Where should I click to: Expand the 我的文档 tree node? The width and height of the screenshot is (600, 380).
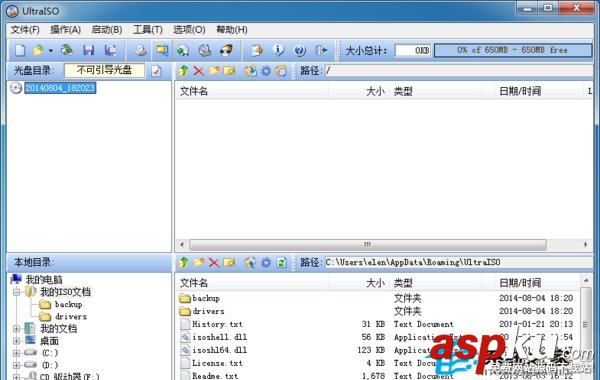tap(16, 328)
